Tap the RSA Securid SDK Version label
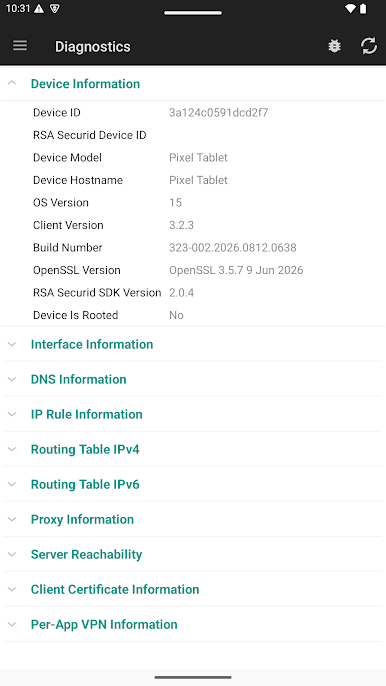Screen dimensions: 386x686 click(97, 293)
